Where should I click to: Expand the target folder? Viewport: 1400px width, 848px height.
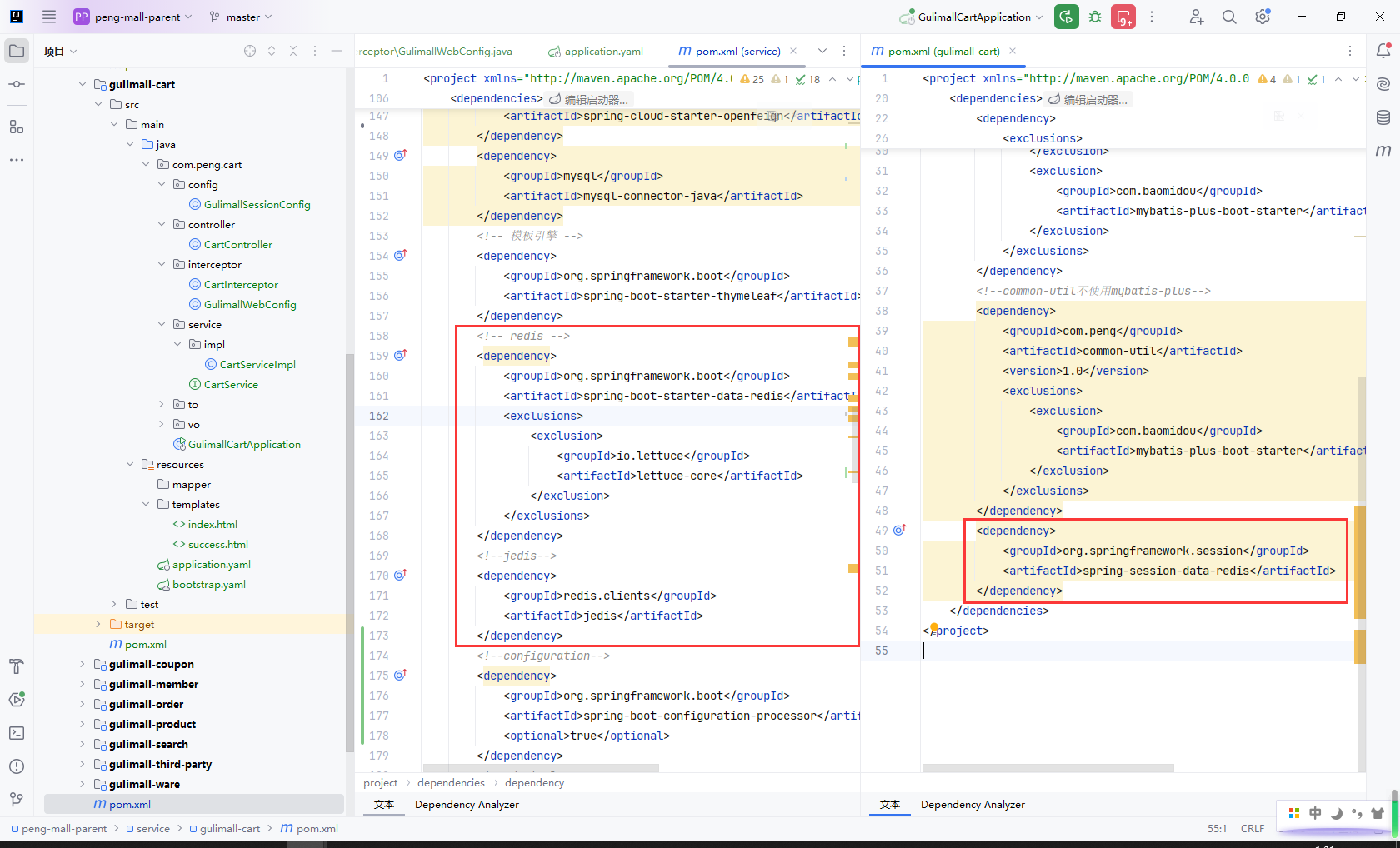pos(98,624)
